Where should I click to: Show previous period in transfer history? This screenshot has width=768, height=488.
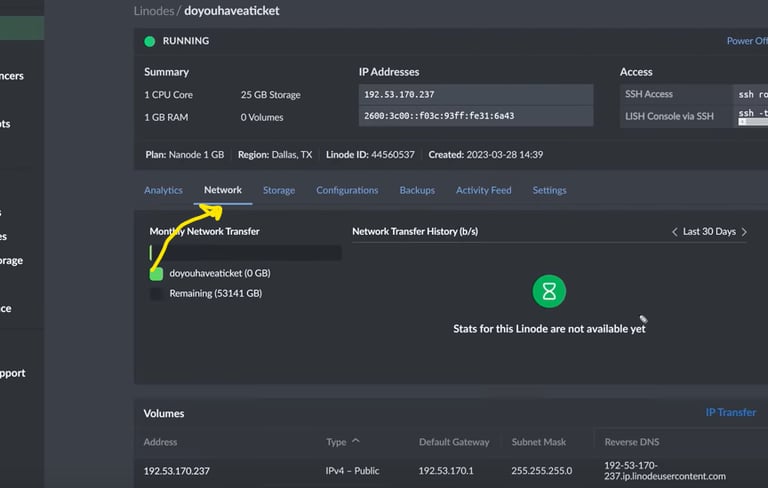[674, 232]
